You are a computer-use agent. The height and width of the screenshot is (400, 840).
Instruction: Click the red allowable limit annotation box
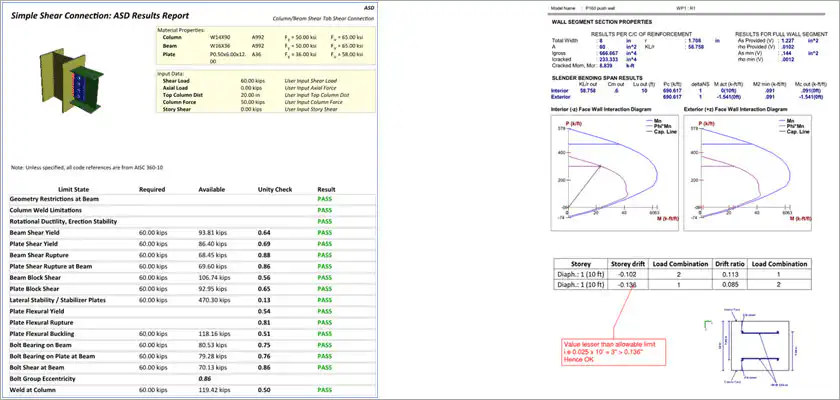pos(614,352)
